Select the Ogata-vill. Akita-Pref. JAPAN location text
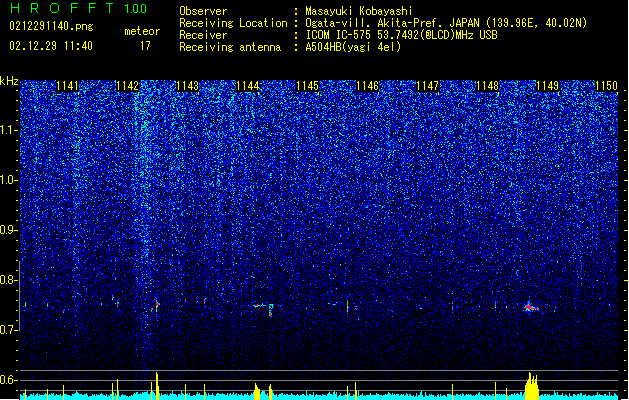Viewport: 629px width, 400px height. (446, 23)
